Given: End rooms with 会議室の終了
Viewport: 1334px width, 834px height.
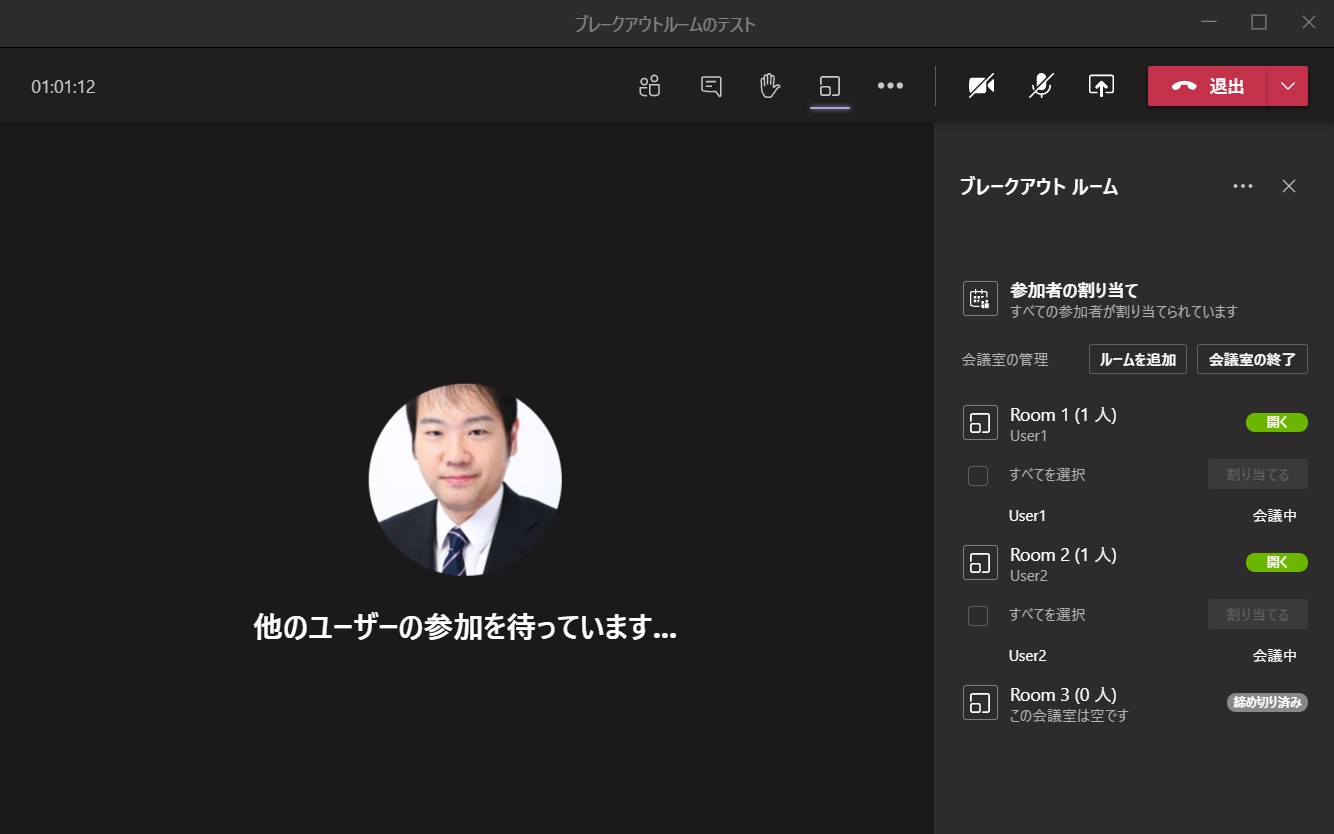Looking at the screenshot, I should tap(1252, 359).
